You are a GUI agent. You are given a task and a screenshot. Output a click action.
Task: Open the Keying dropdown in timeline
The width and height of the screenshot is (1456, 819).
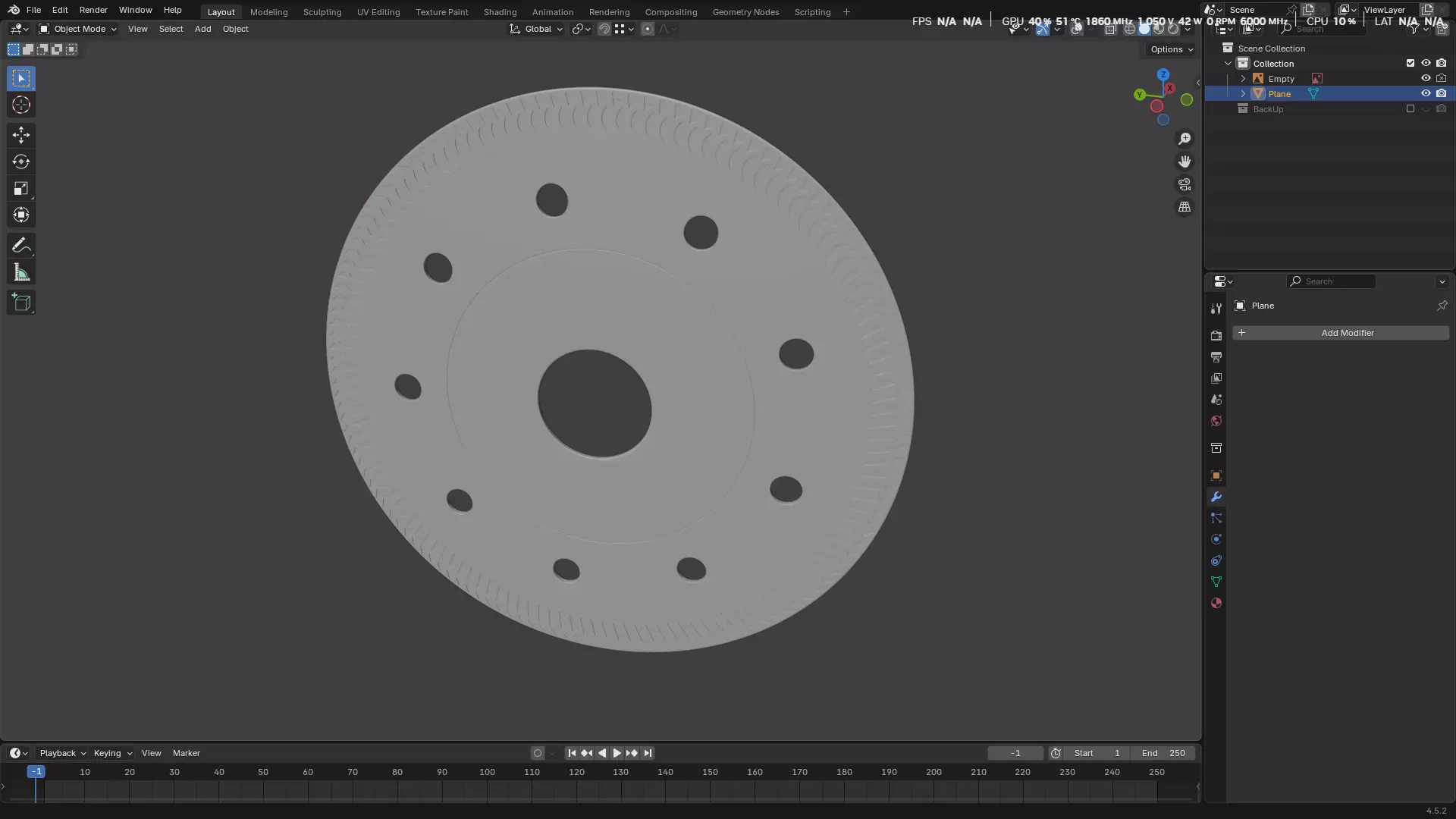tap(112, 753)
